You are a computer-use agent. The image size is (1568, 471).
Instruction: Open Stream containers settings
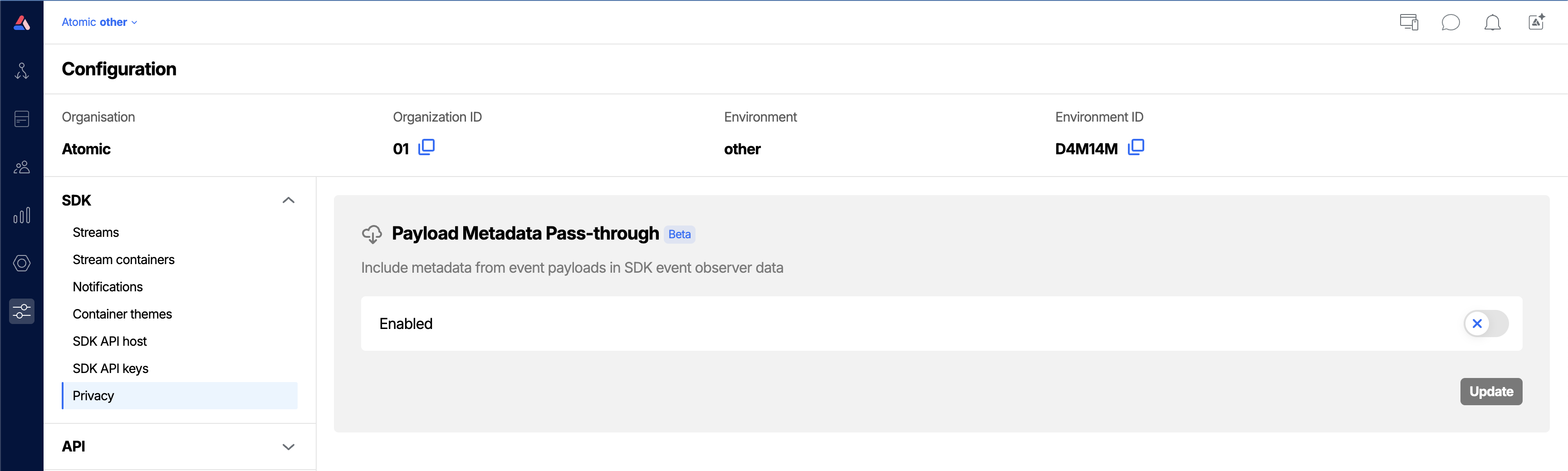123,259
